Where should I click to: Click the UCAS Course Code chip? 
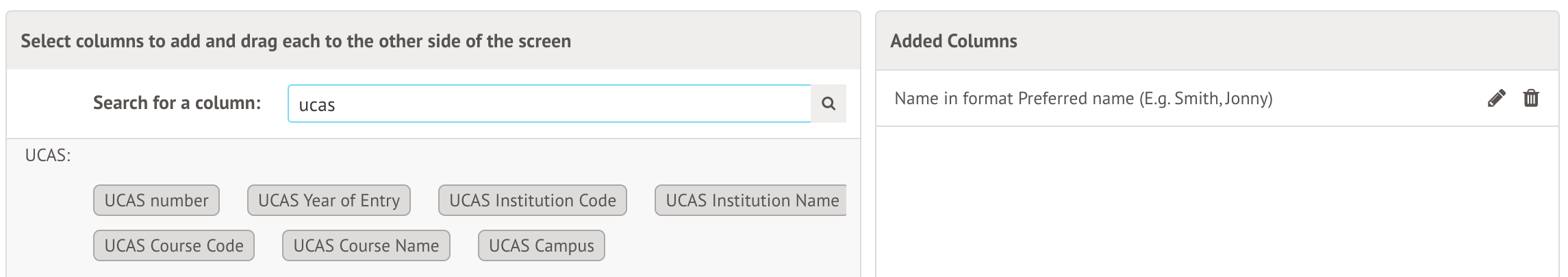click(174, 245)
